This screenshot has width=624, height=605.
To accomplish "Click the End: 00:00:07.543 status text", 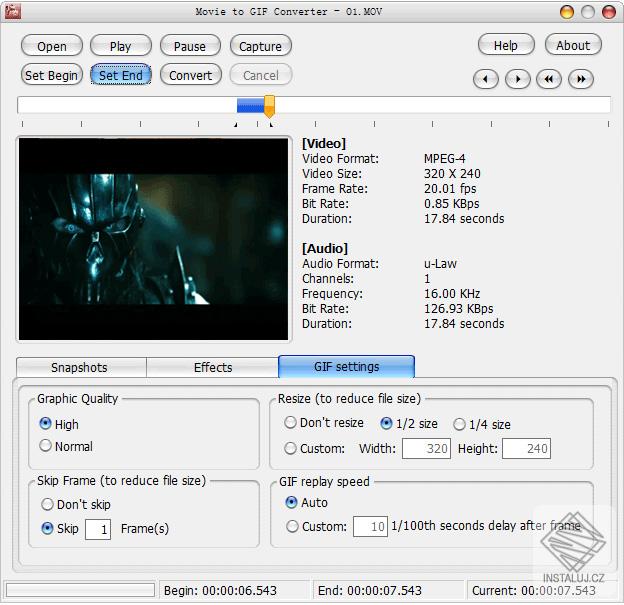I will pos(370,590).
